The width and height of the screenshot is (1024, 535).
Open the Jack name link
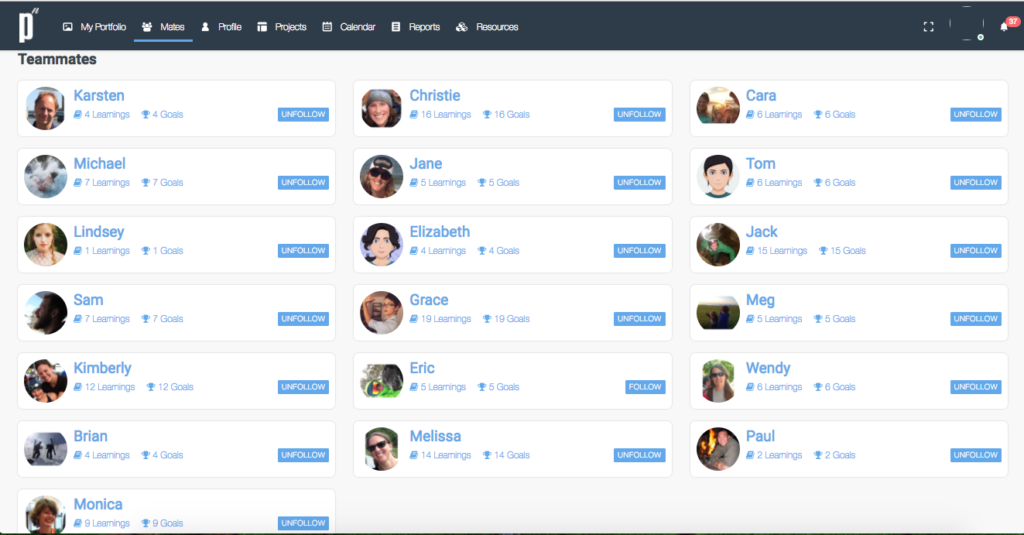point(761,232)
